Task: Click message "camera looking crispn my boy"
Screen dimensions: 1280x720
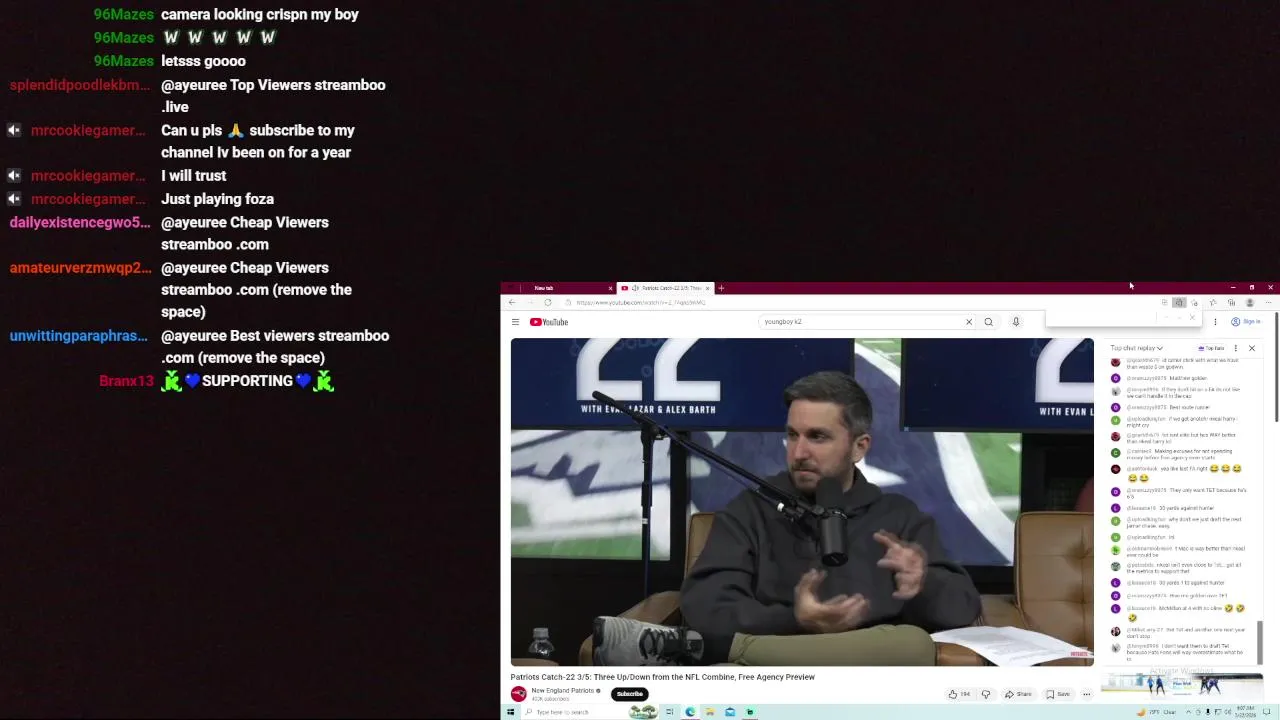Action: click(x=260, y=14)
